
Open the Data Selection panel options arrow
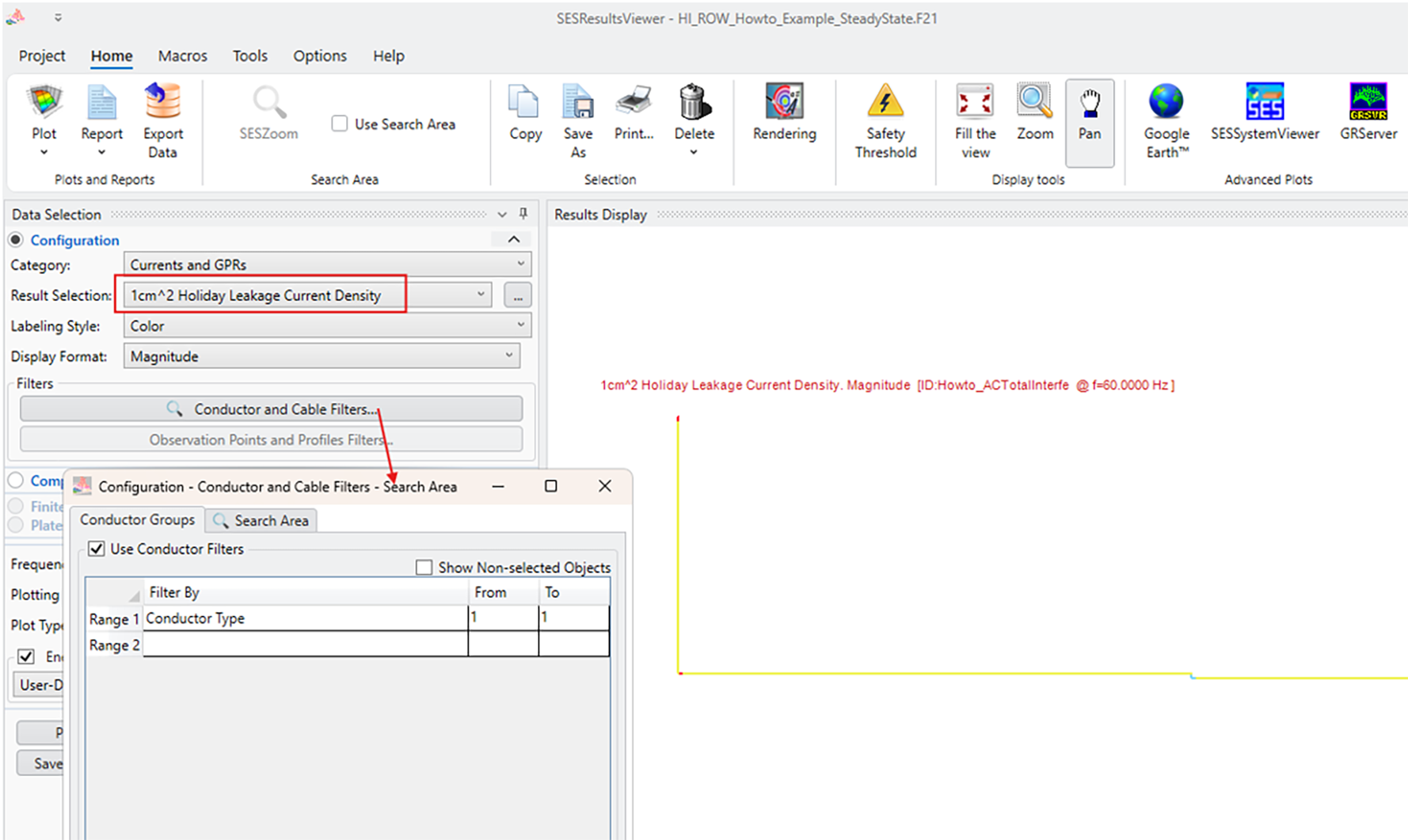(502, 215)
